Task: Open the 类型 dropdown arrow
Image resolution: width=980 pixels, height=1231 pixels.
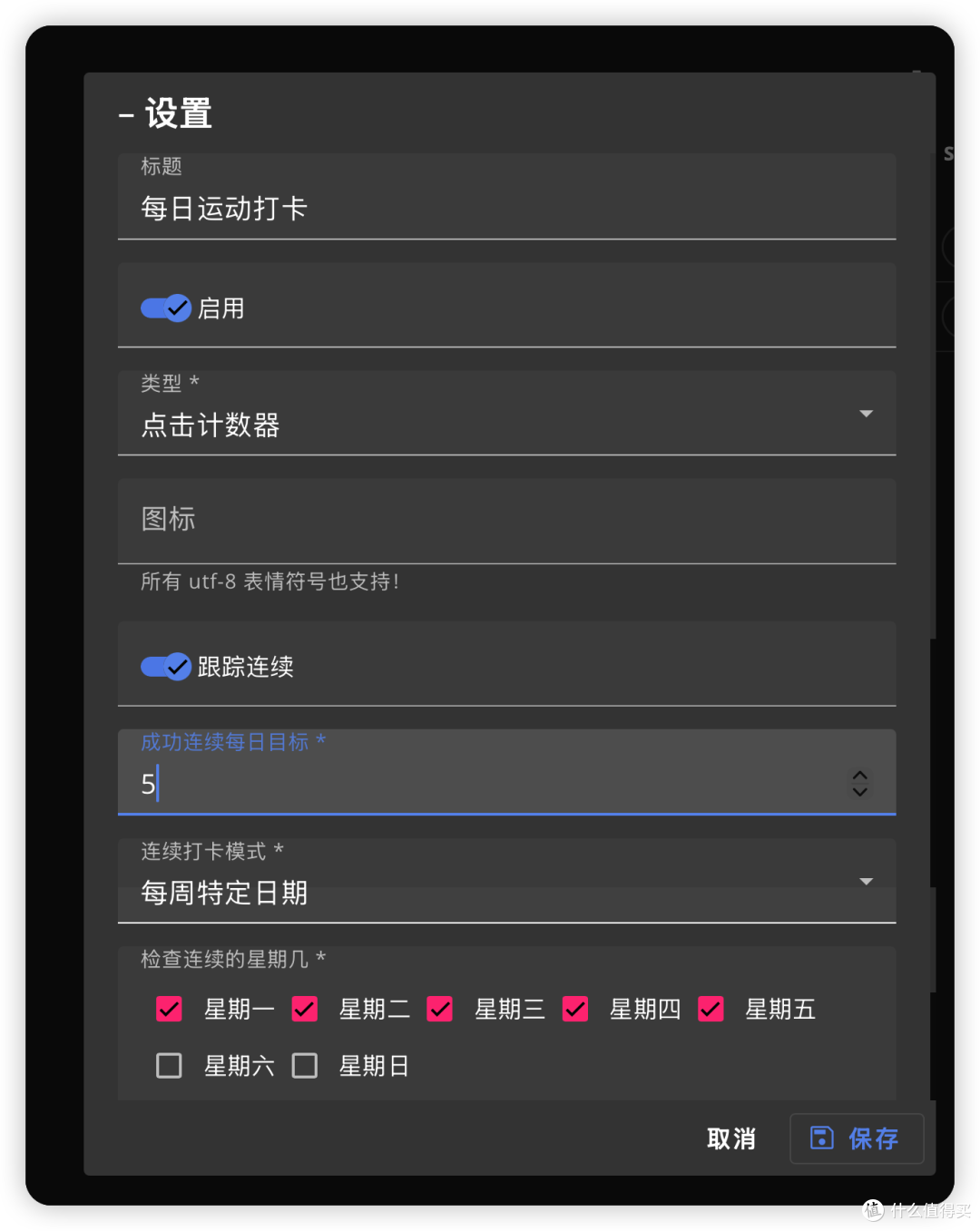Action: (866, 414)
